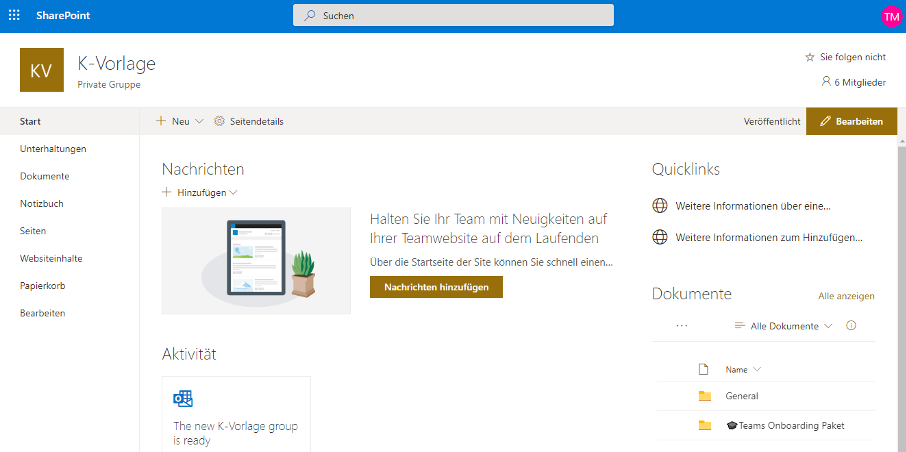Open the Alle Dokumente view dropdown

tap(782, 326)
